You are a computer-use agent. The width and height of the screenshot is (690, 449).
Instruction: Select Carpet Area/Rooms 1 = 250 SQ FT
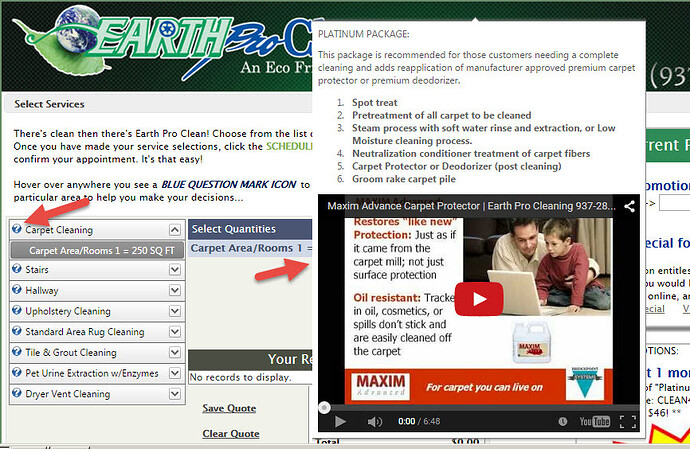[x=96, y=250]
